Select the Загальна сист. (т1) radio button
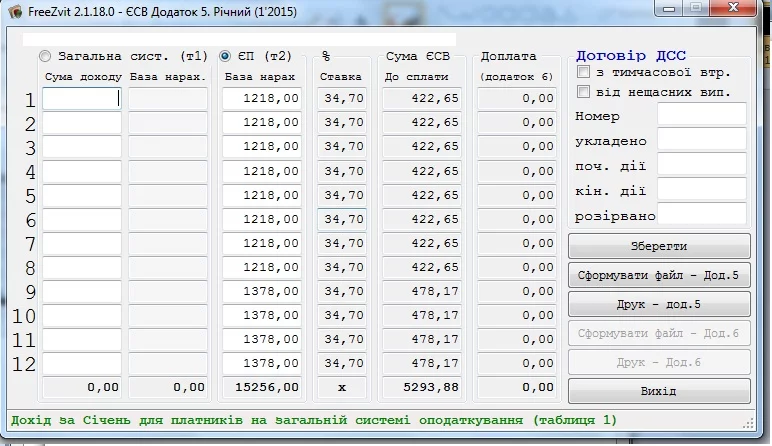The image size is (772, 446). [45, 56]
